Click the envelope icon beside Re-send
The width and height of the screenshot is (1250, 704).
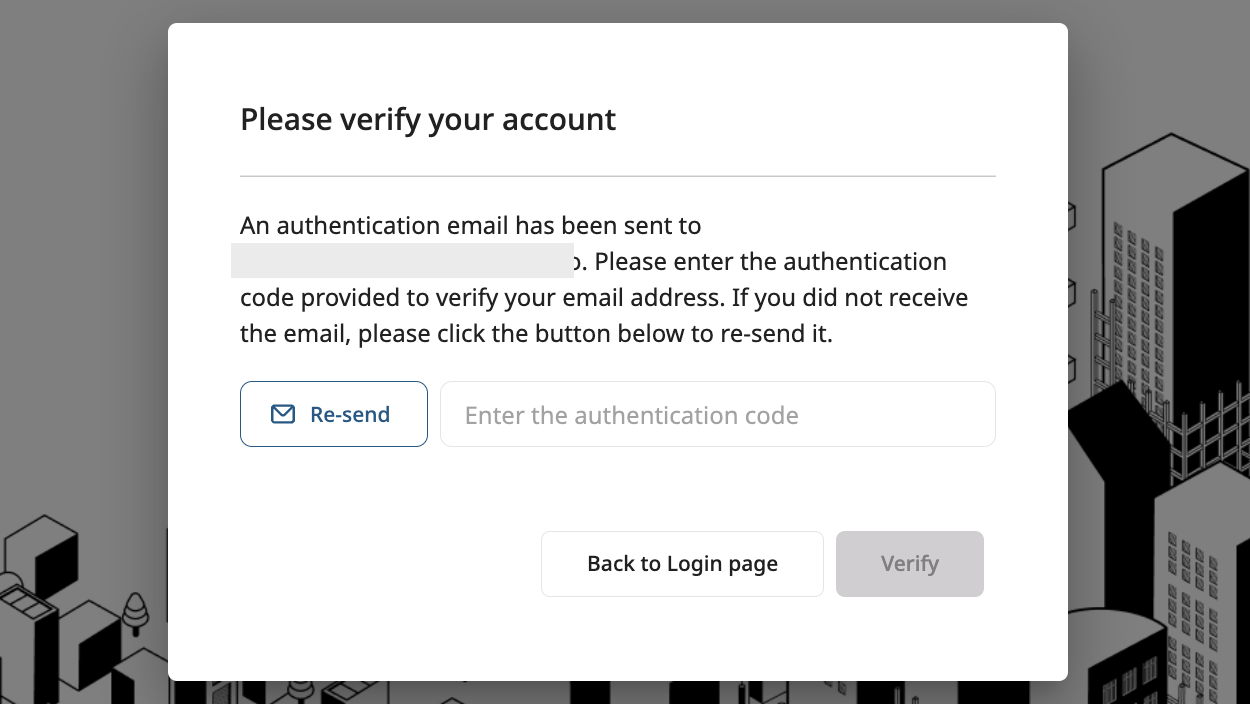(283, 414)
